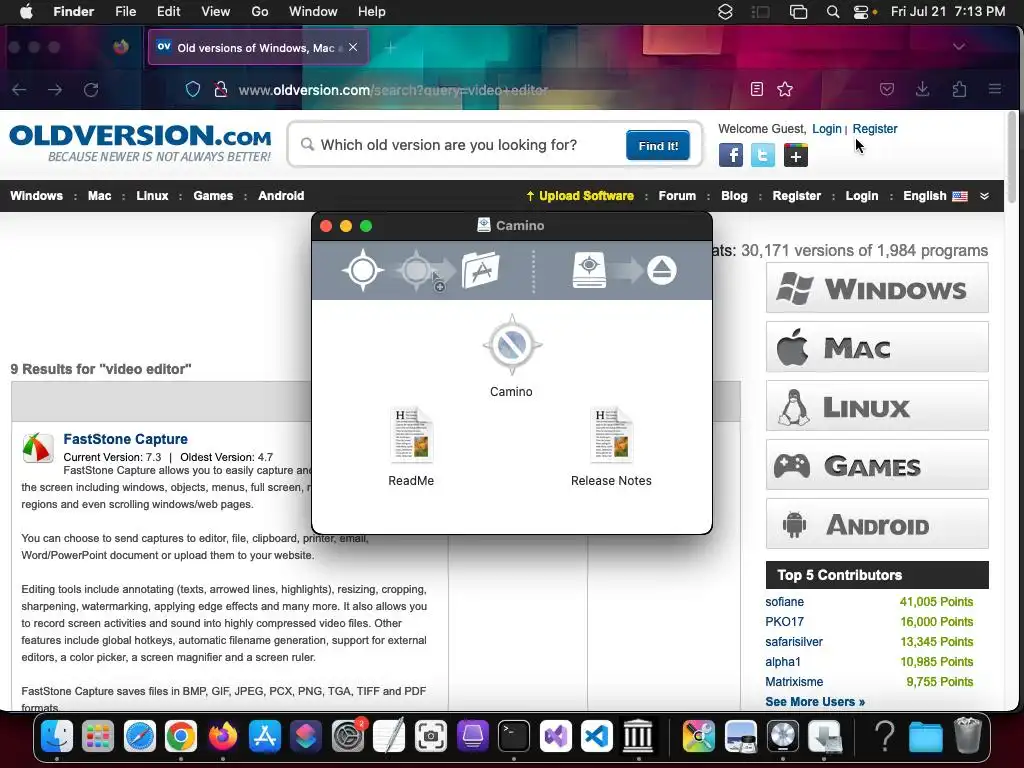Open the Help menu in menu bar
The image size is (1024, 768).
click(372, 12)
